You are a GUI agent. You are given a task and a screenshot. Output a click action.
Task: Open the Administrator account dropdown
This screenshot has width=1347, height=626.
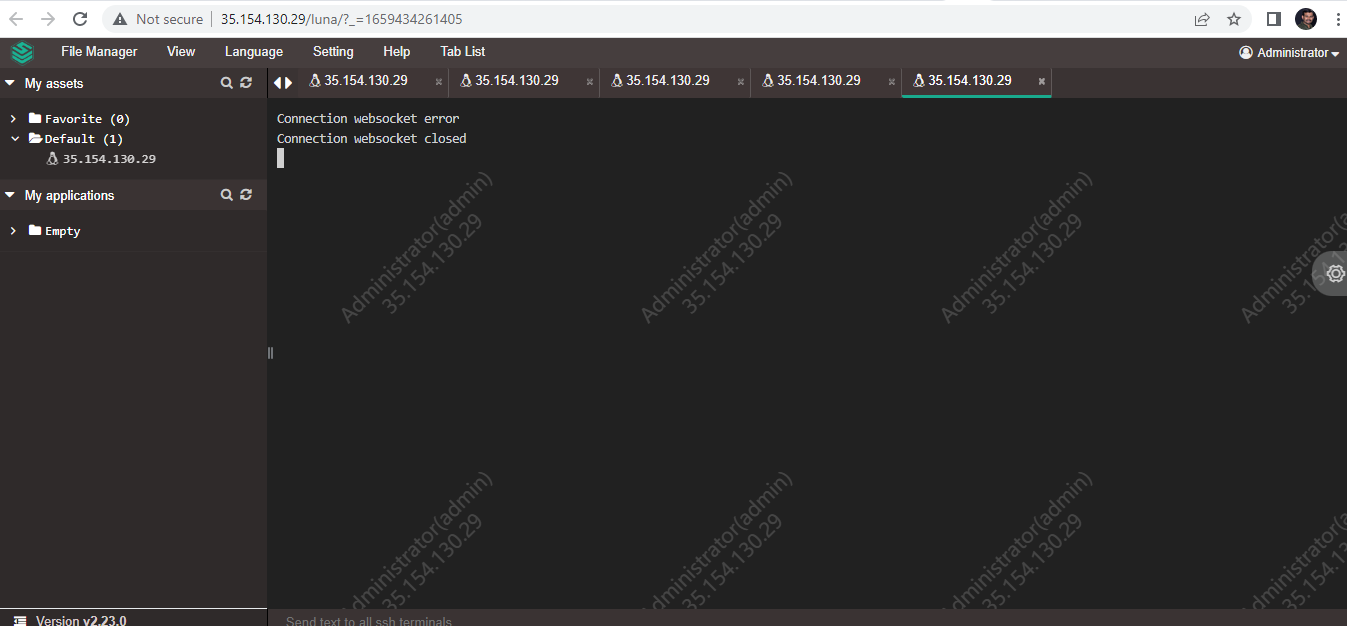(1288, 52)
